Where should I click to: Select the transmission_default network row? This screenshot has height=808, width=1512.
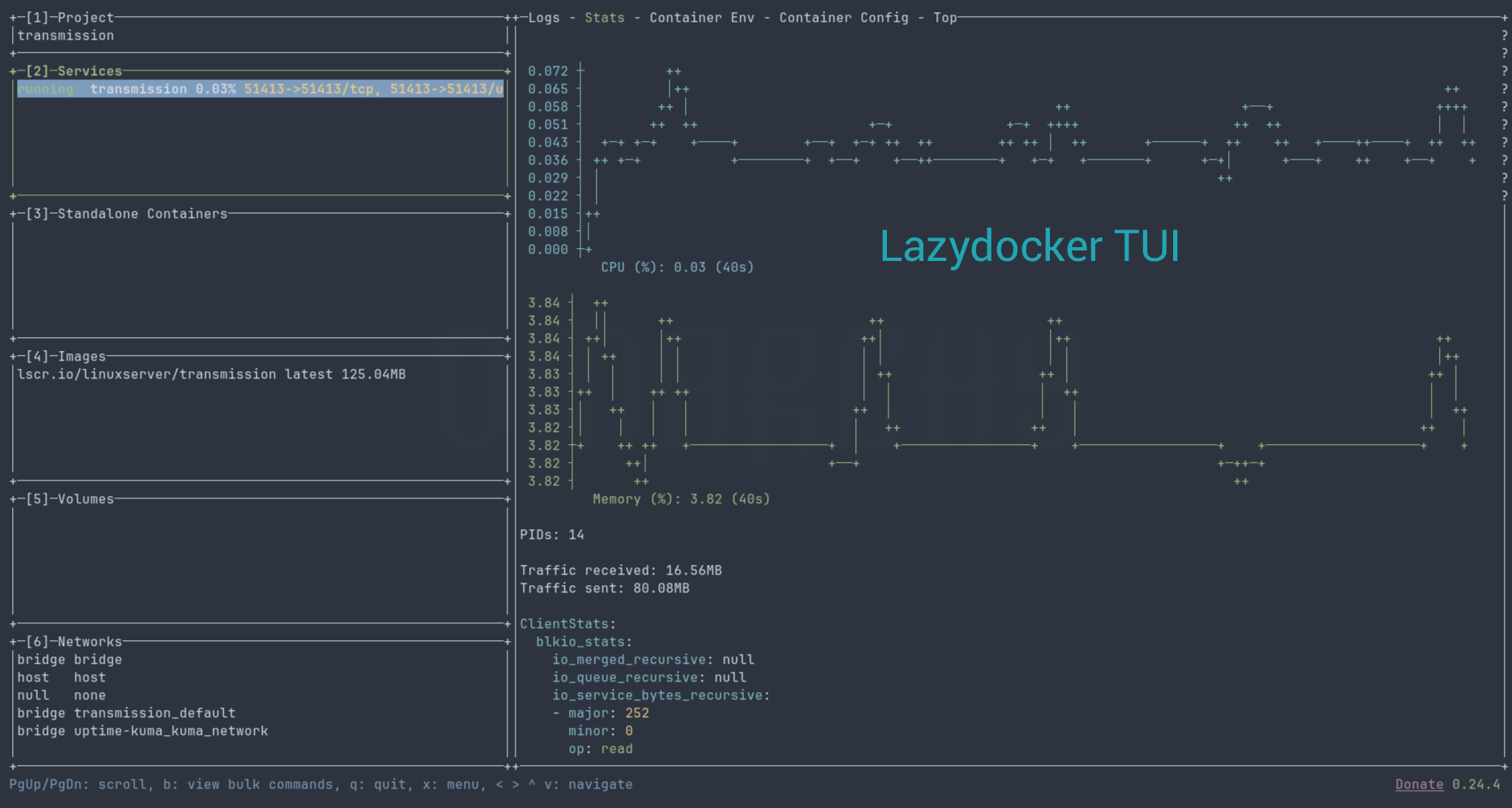126,713
